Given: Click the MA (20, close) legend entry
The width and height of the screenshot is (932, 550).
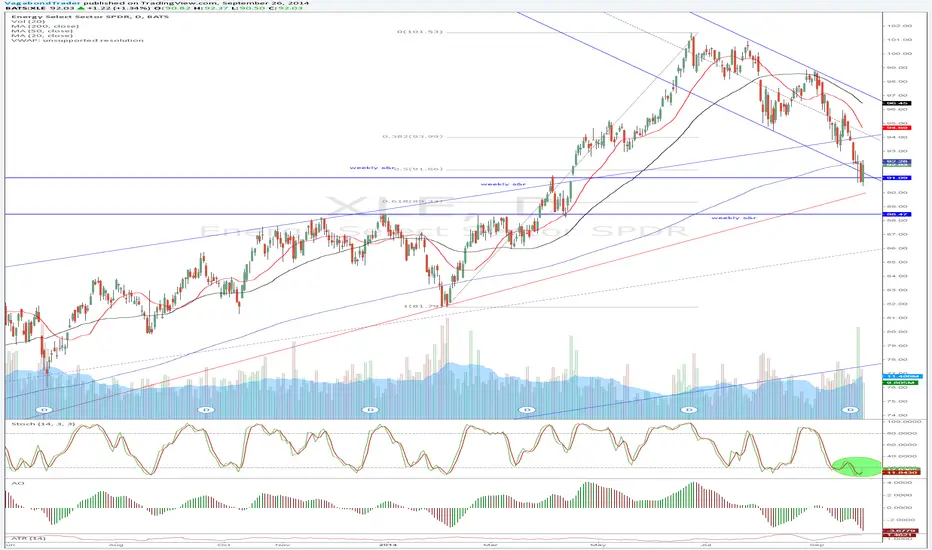Looking at the screenshot, I should (42, 36).
